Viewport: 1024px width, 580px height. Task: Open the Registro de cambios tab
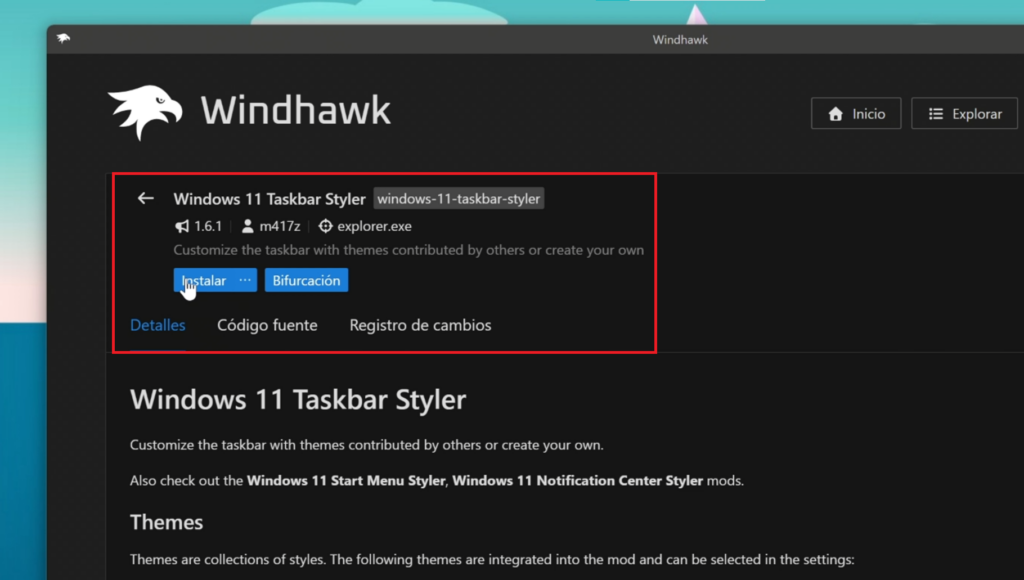(x=420, y=325)
